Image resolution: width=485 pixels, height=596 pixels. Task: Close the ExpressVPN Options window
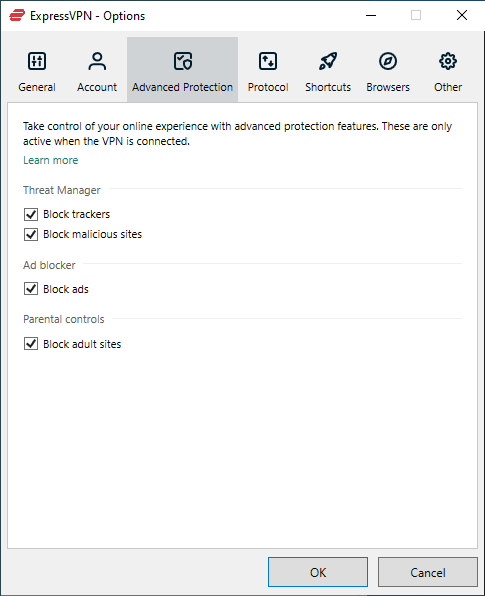tap(462, 16)
